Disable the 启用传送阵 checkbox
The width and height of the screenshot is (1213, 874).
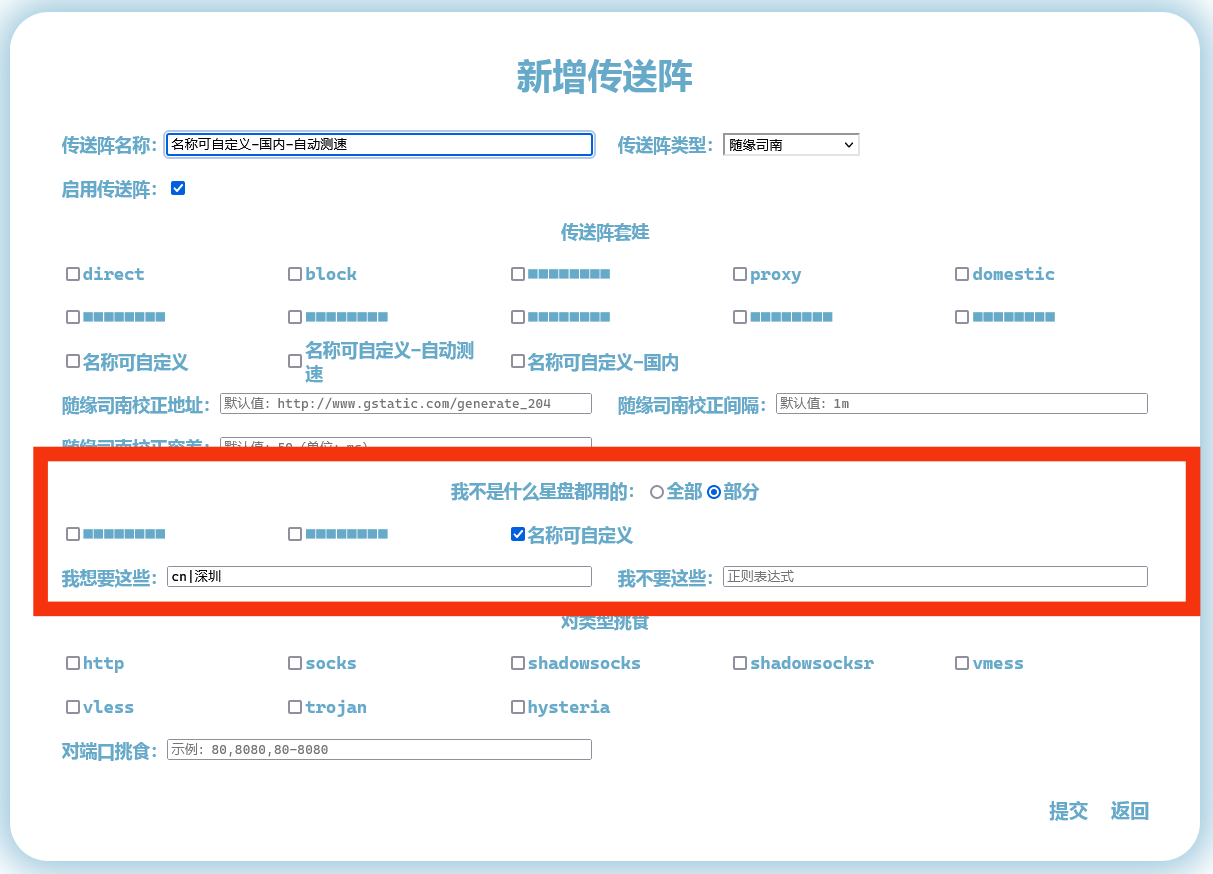[178, 188]
